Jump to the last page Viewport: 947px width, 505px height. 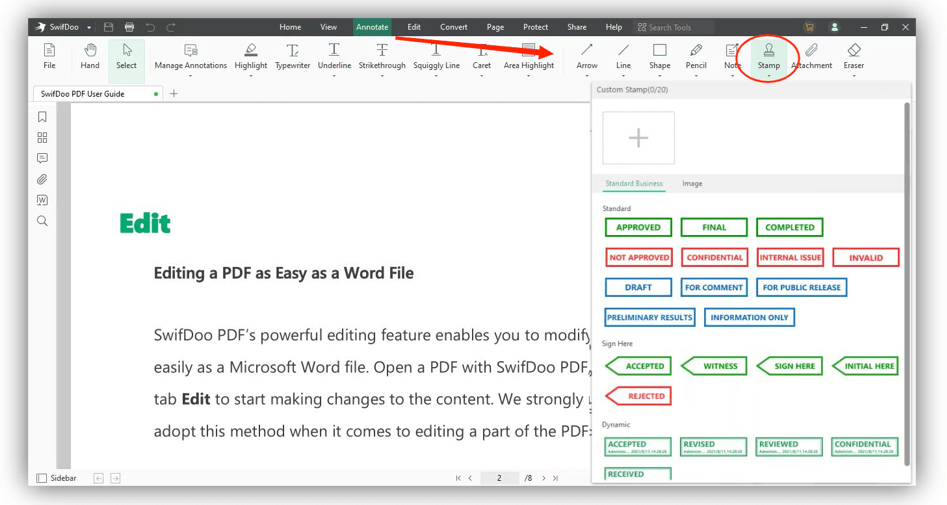pos(556,478)
